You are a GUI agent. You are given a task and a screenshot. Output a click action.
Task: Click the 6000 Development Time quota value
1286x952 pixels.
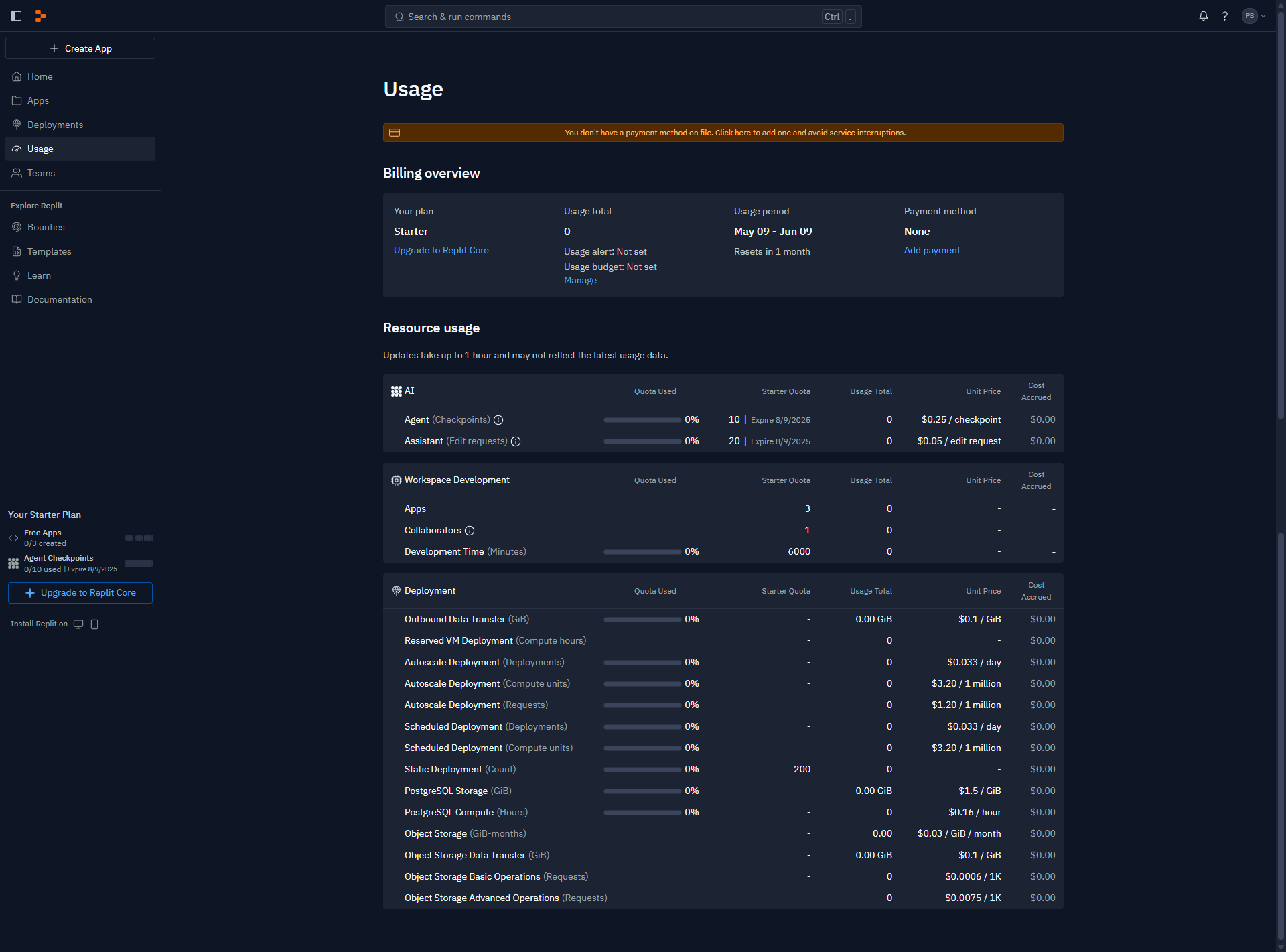tap(799, 551)
